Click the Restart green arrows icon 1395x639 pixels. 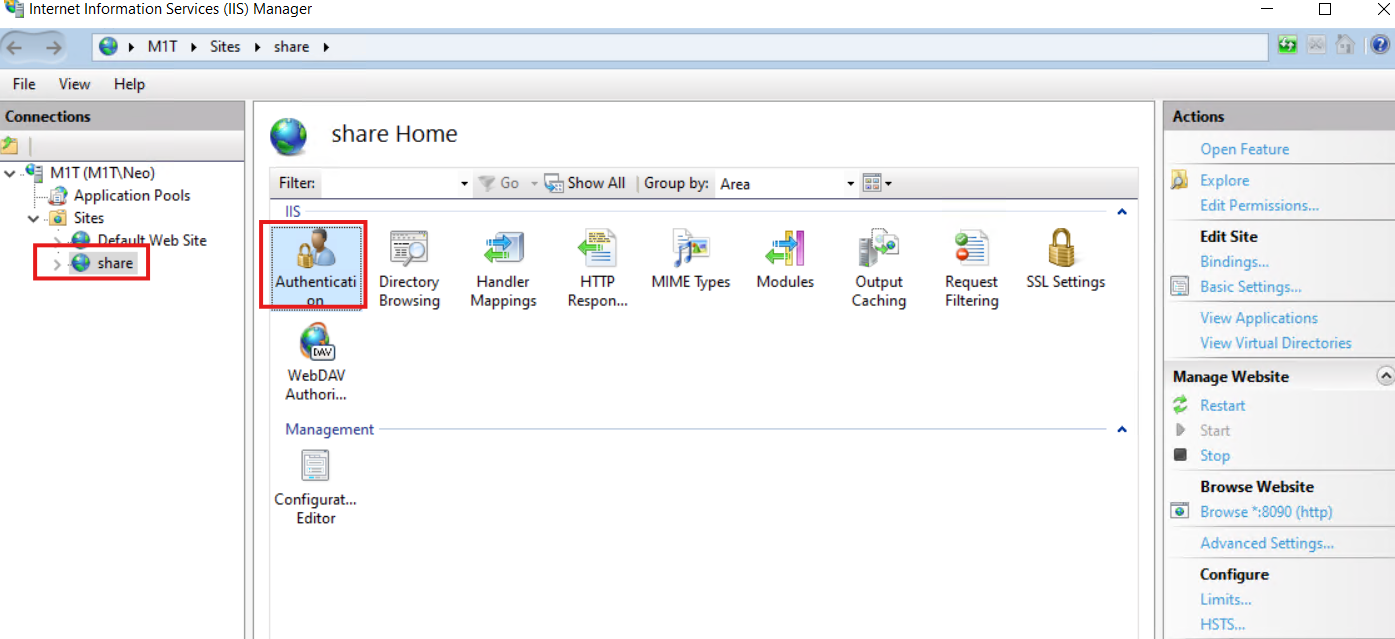pyautogui.click(x=1181, y=405)
